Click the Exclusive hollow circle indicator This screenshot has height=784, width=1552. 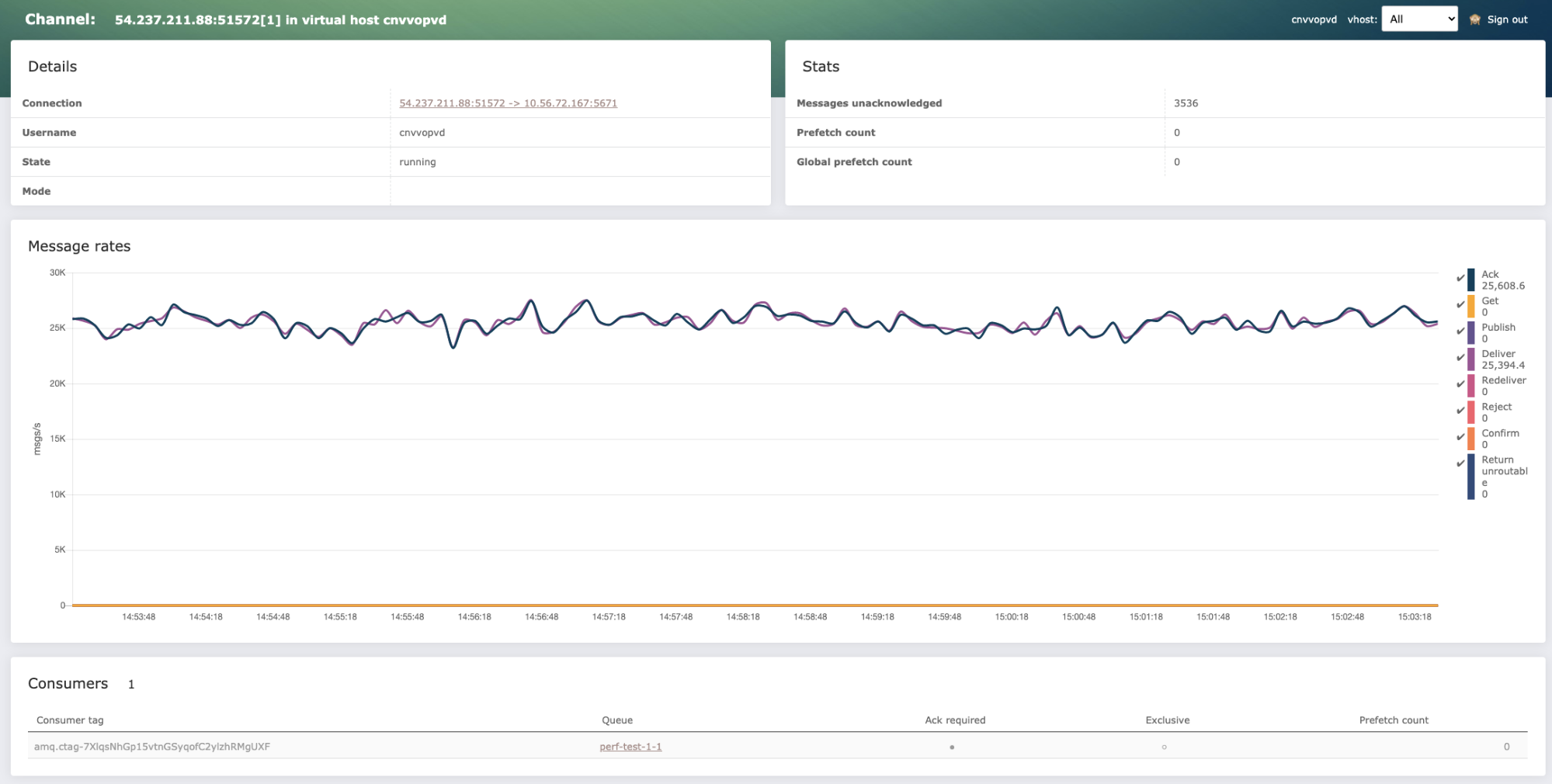pos(1164,748)
